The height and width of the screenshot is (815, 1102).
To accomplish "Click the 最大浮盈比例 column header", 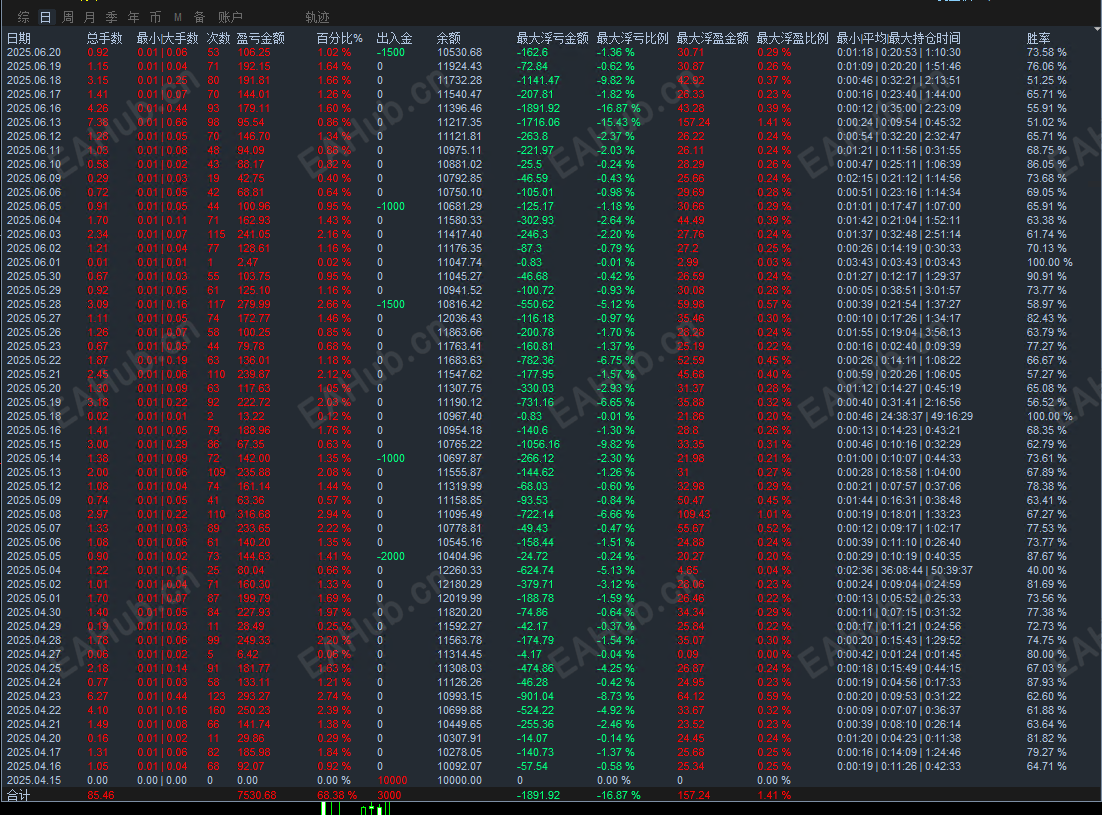I will (x=793, y=38).
